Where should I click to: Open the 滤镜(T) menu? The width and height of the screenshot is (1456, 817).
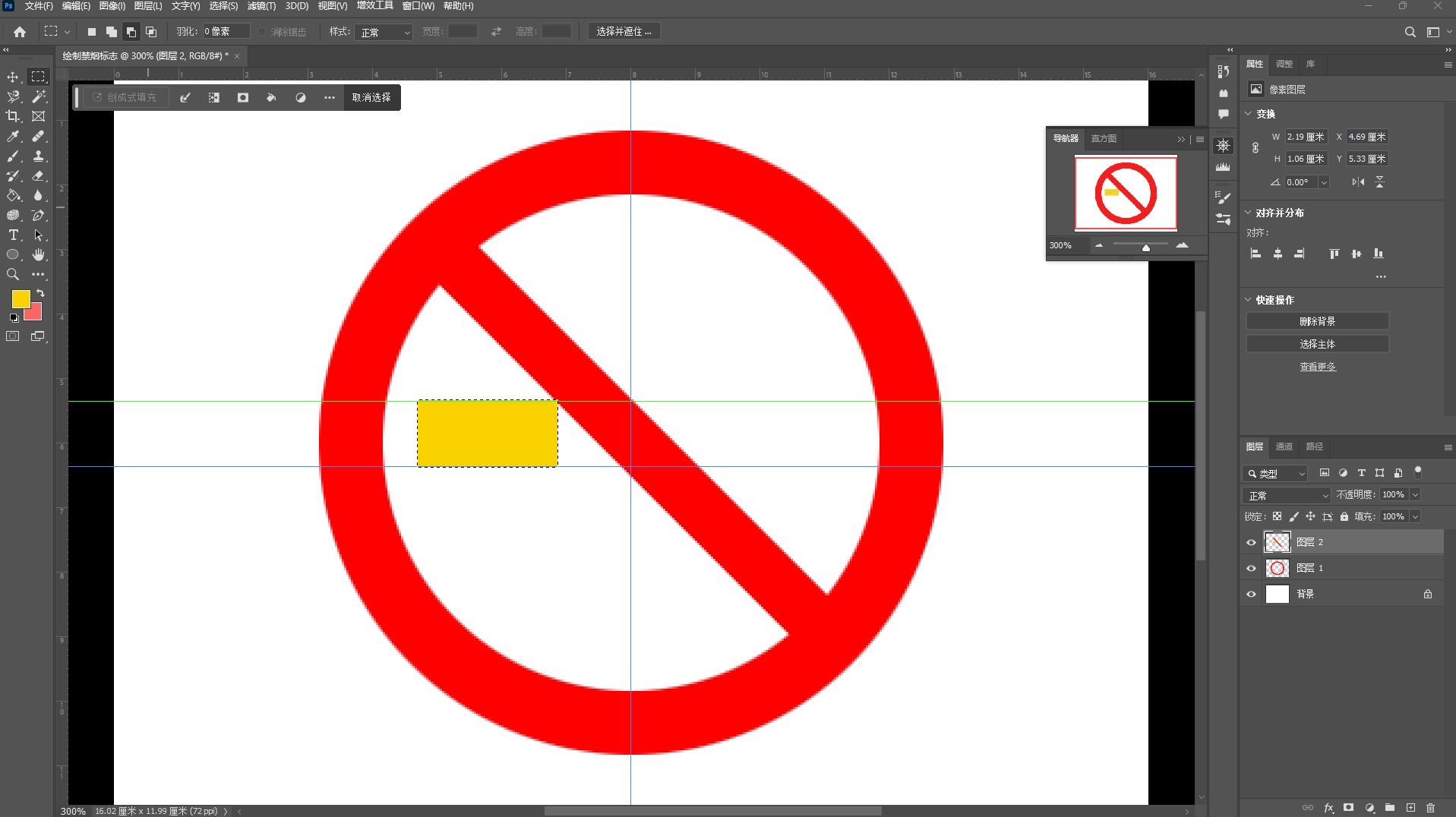coord(261,6)
